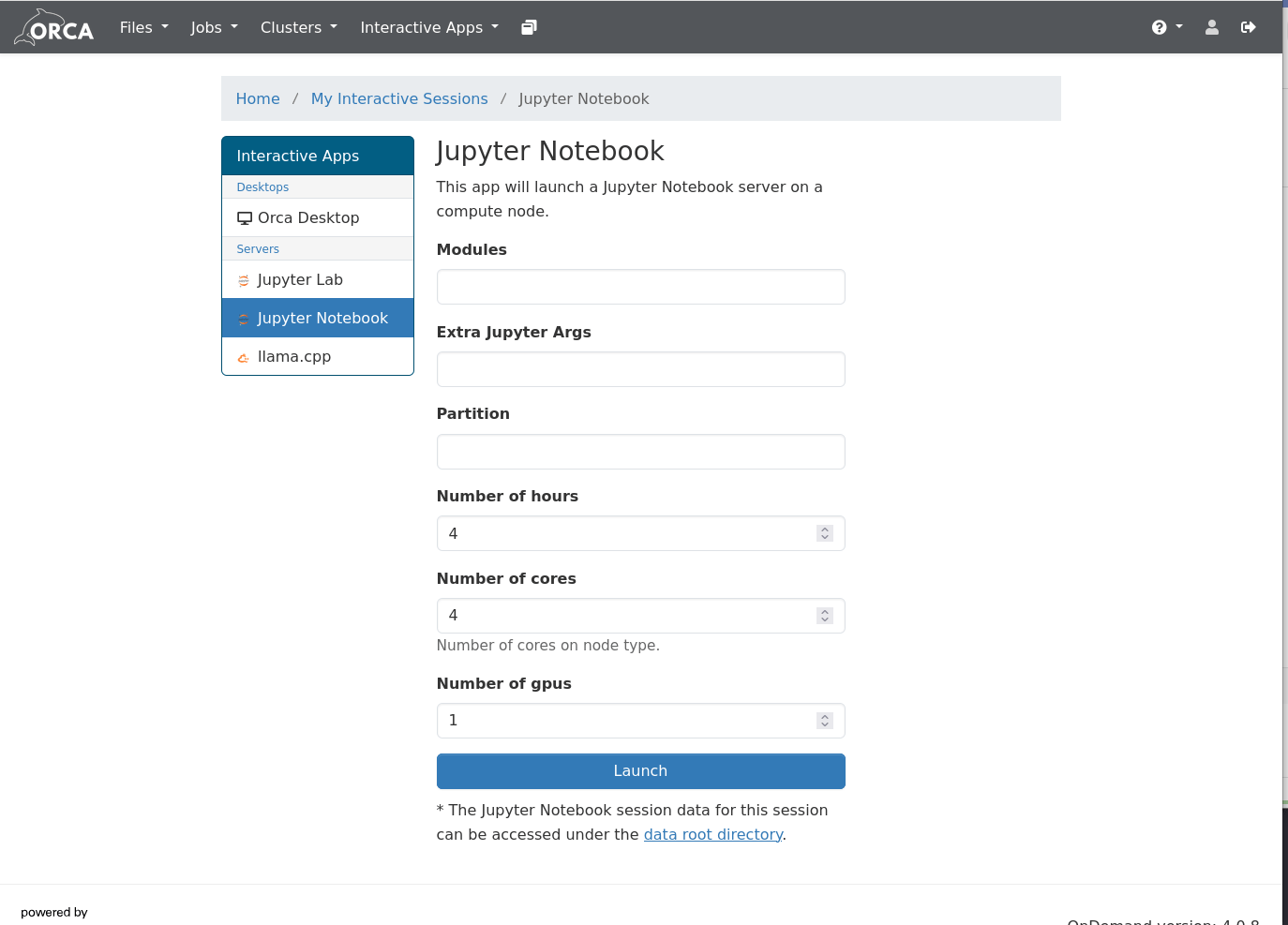Screen dimensions: 1288x925
Task: Open the data root directory link
Action: pos(712,834)
